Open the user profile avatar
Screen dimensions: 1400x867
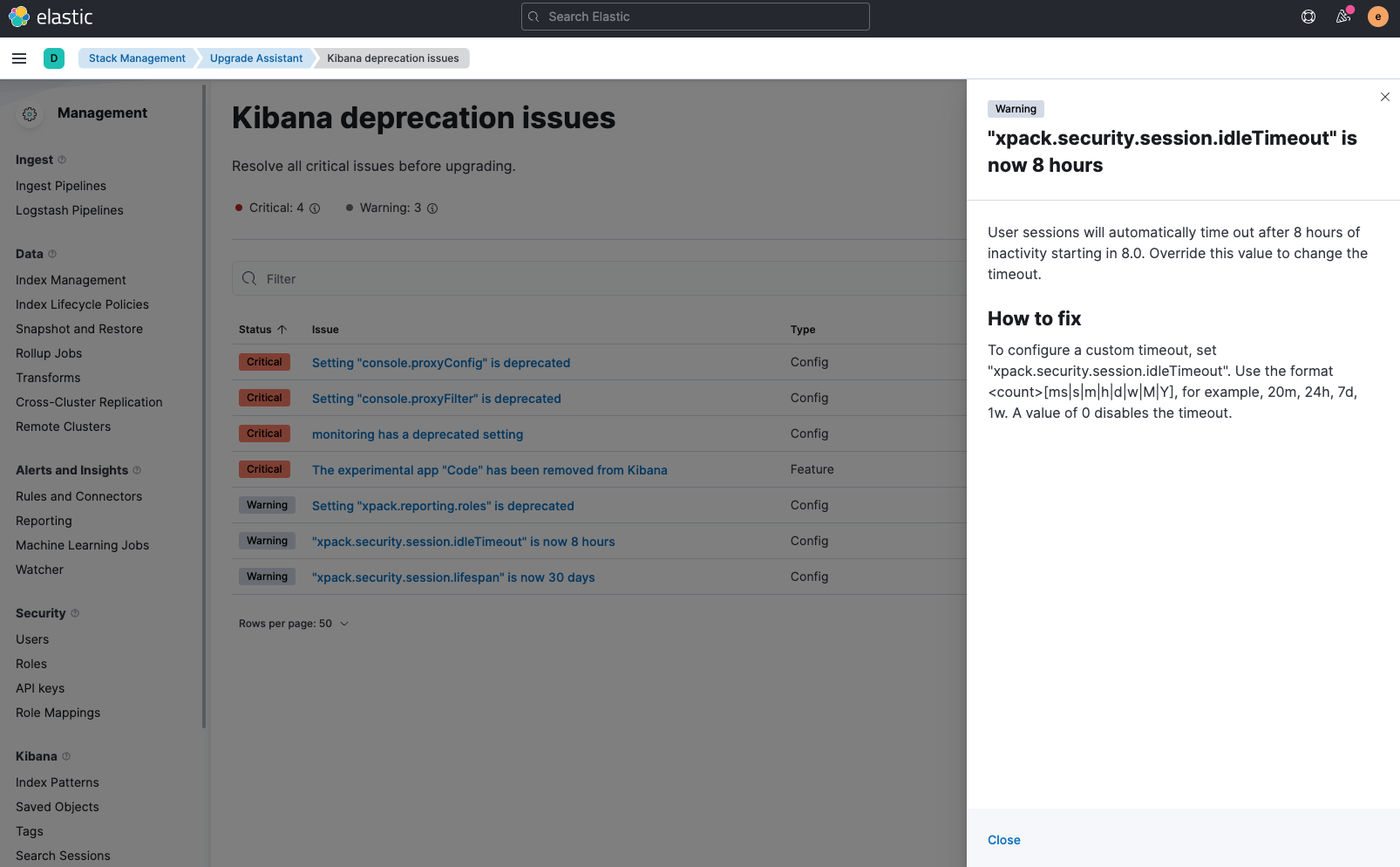[1377, 17]
